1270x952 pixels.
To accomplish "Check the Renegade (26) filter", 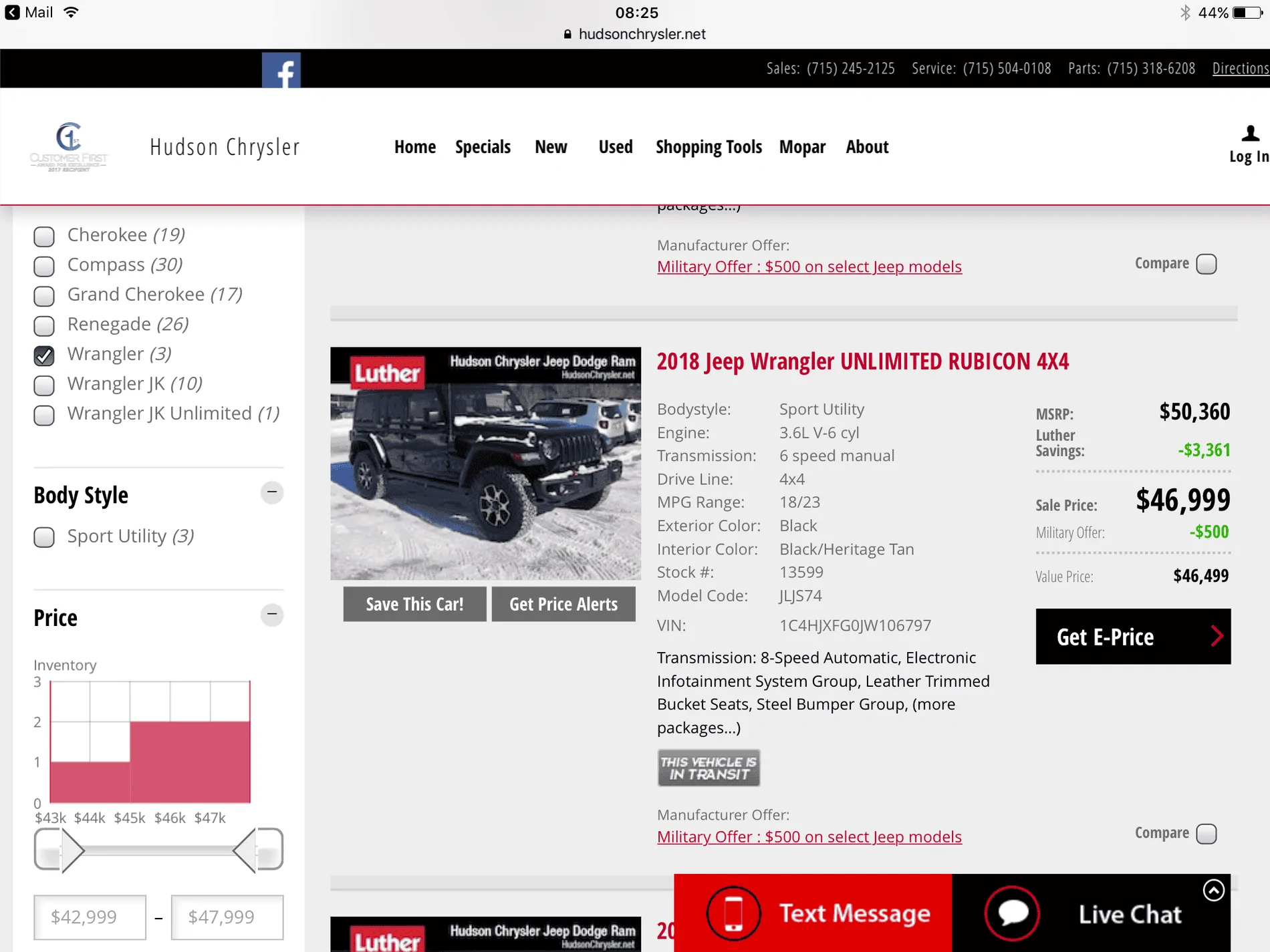I will 44,325.
